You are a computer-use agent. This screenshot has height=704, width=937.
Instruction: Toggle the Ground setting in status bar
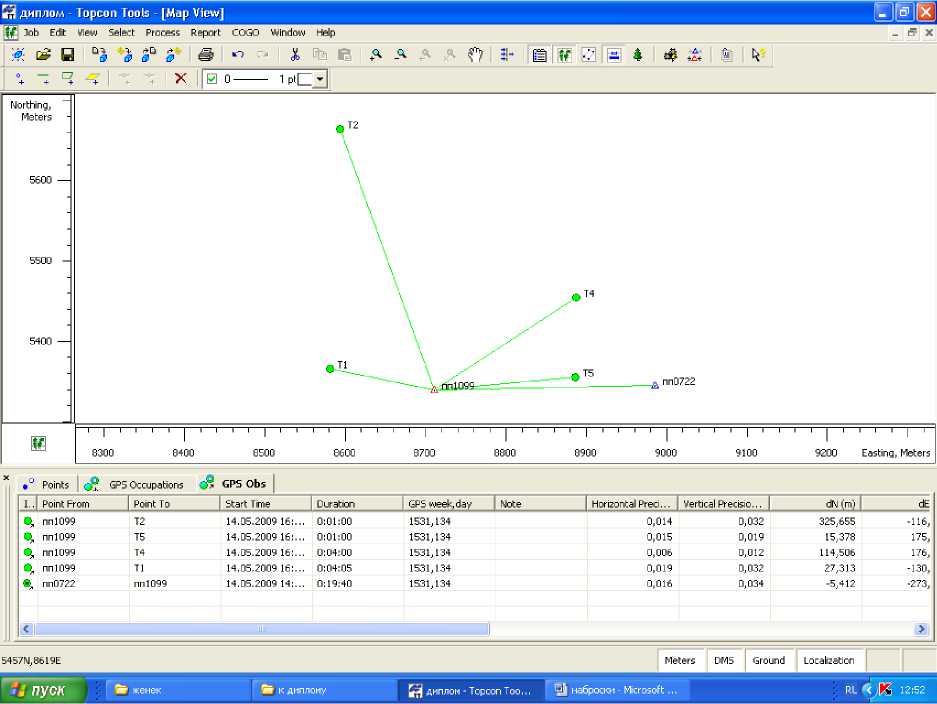pyautogui.click(x=768, y=660)
